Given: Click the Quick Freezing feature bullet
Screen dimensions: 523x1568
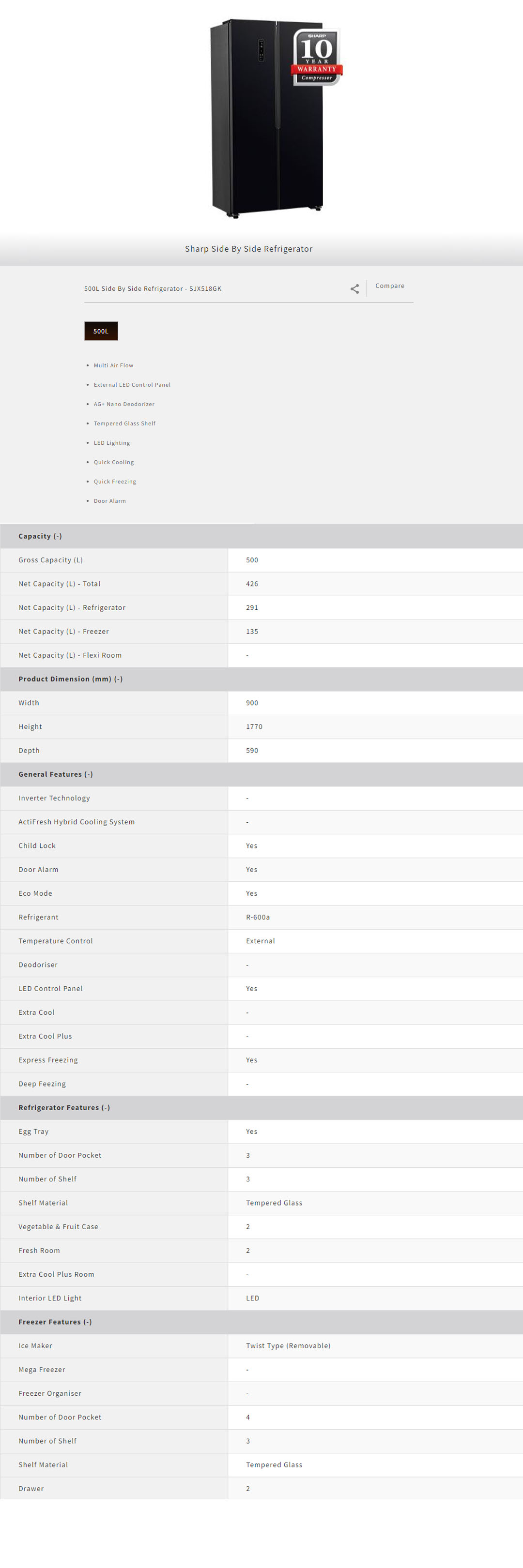Looking at the screenshot, I should pyautogui.click(x=115, y=482).
